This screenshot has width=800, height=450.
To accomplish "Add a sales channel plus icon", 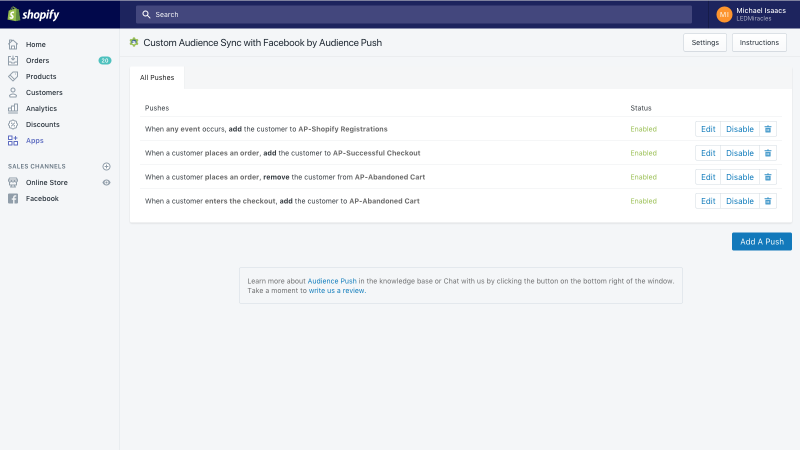I will click(x=106, y=166).
